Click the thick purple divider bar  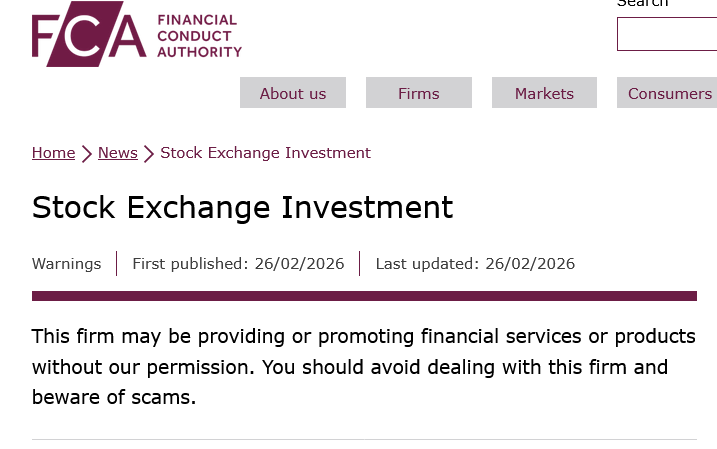(x=364, y=296)
